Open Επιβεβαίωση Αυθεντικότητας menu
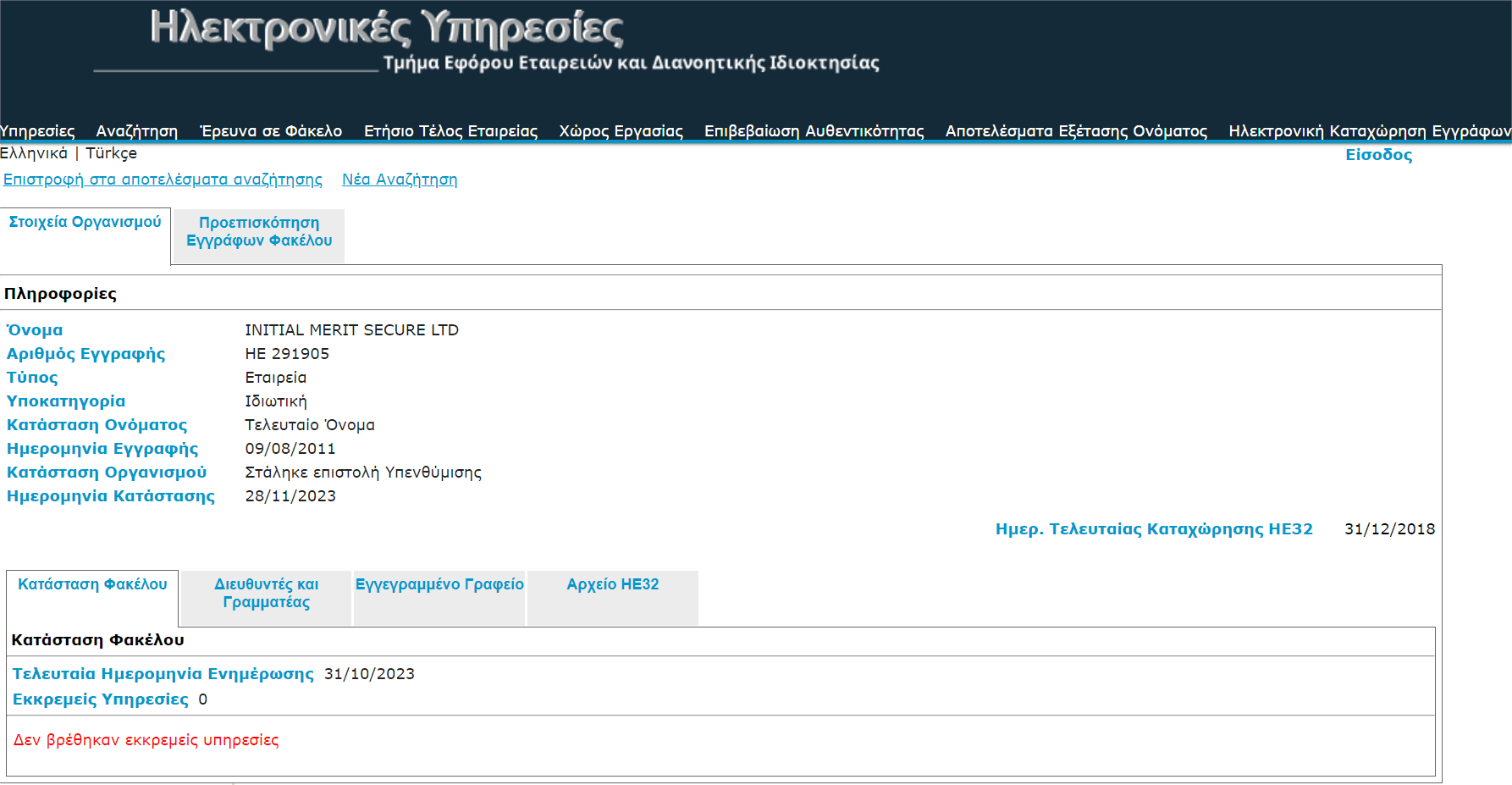Viewport: 1512px width, 785px height. point(814,131)
